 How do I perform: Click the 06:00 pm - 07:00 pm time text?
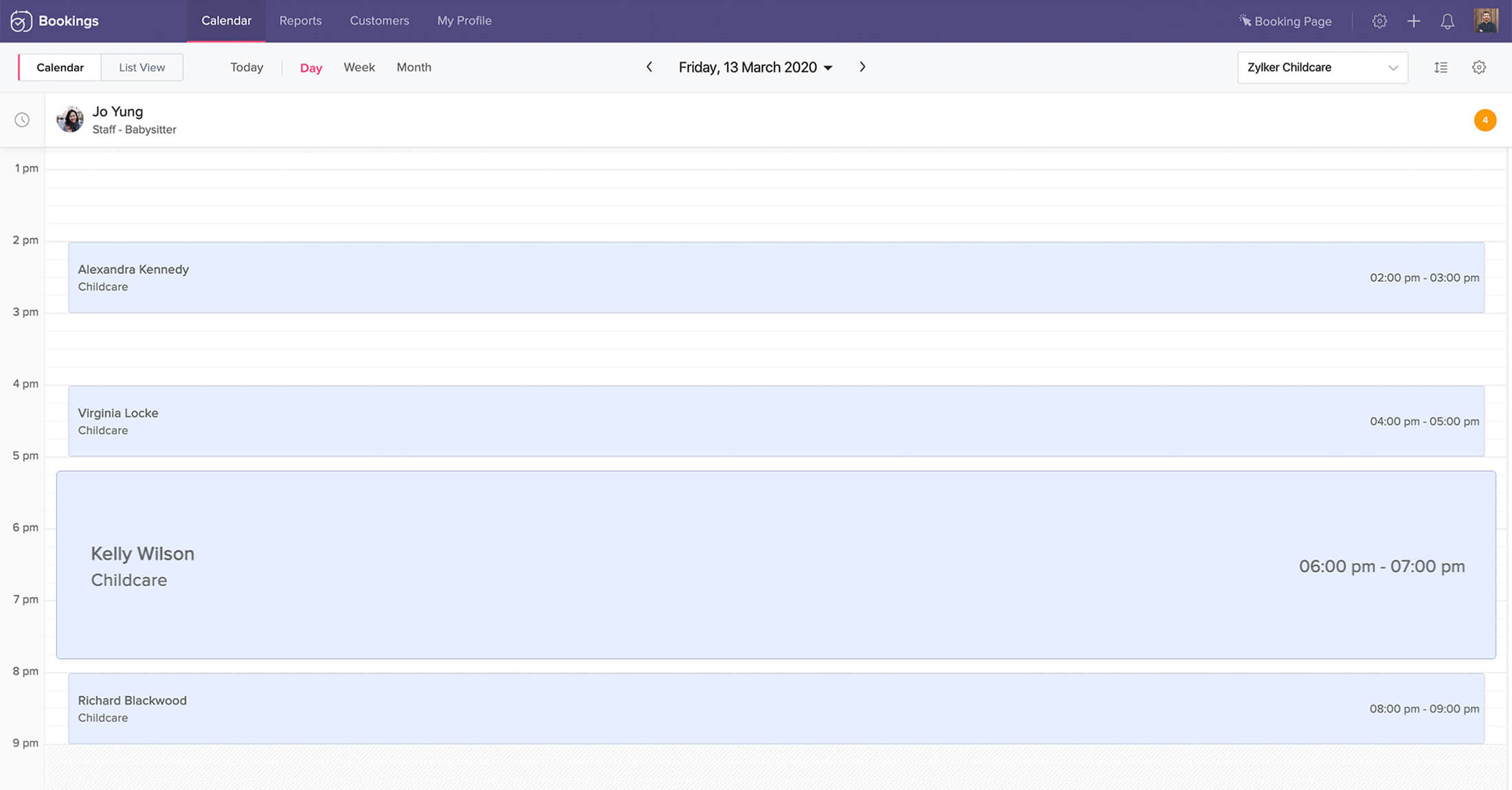pyautogui.click(x=1381, y=566)
